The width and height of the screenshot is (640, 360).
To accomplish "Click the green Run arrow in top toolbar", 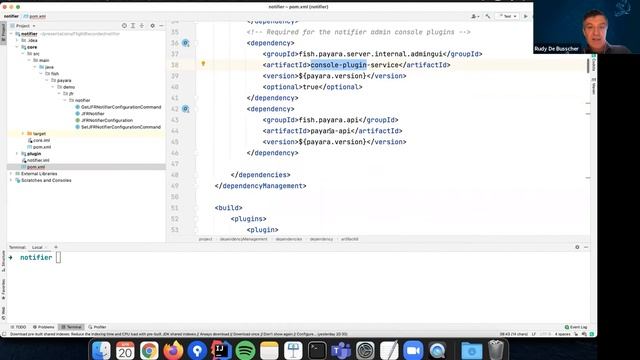I will tap(526, 16).
